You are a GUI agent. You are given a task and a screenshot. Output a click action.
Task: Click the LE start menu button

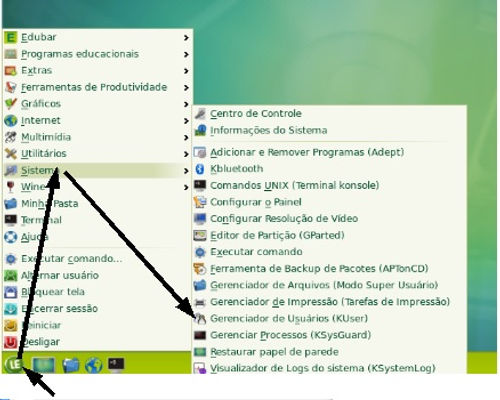[x=14, y=365]
